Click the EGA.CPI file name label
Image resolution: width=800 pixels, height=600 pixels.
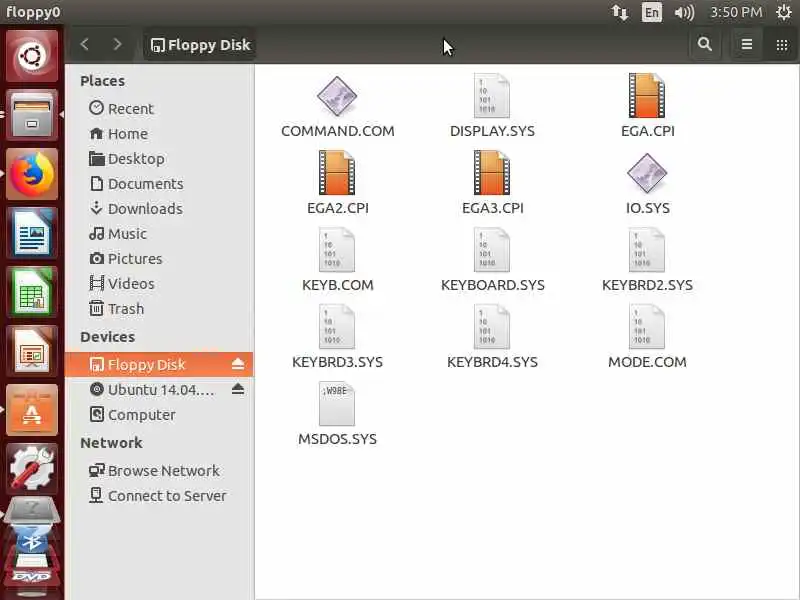point(647,131)
